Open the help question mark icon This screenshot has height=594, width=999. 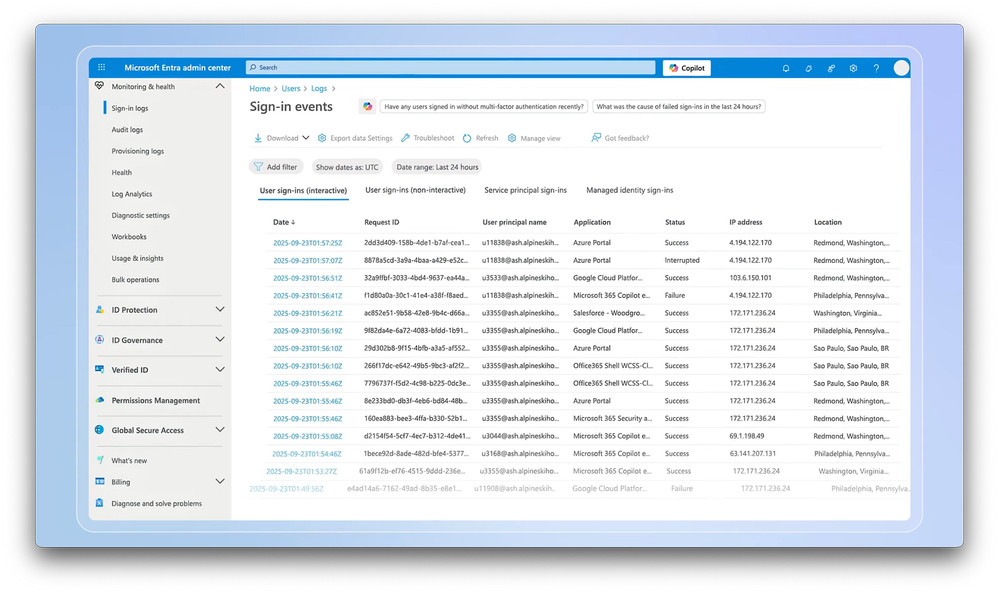click(876, 68)
